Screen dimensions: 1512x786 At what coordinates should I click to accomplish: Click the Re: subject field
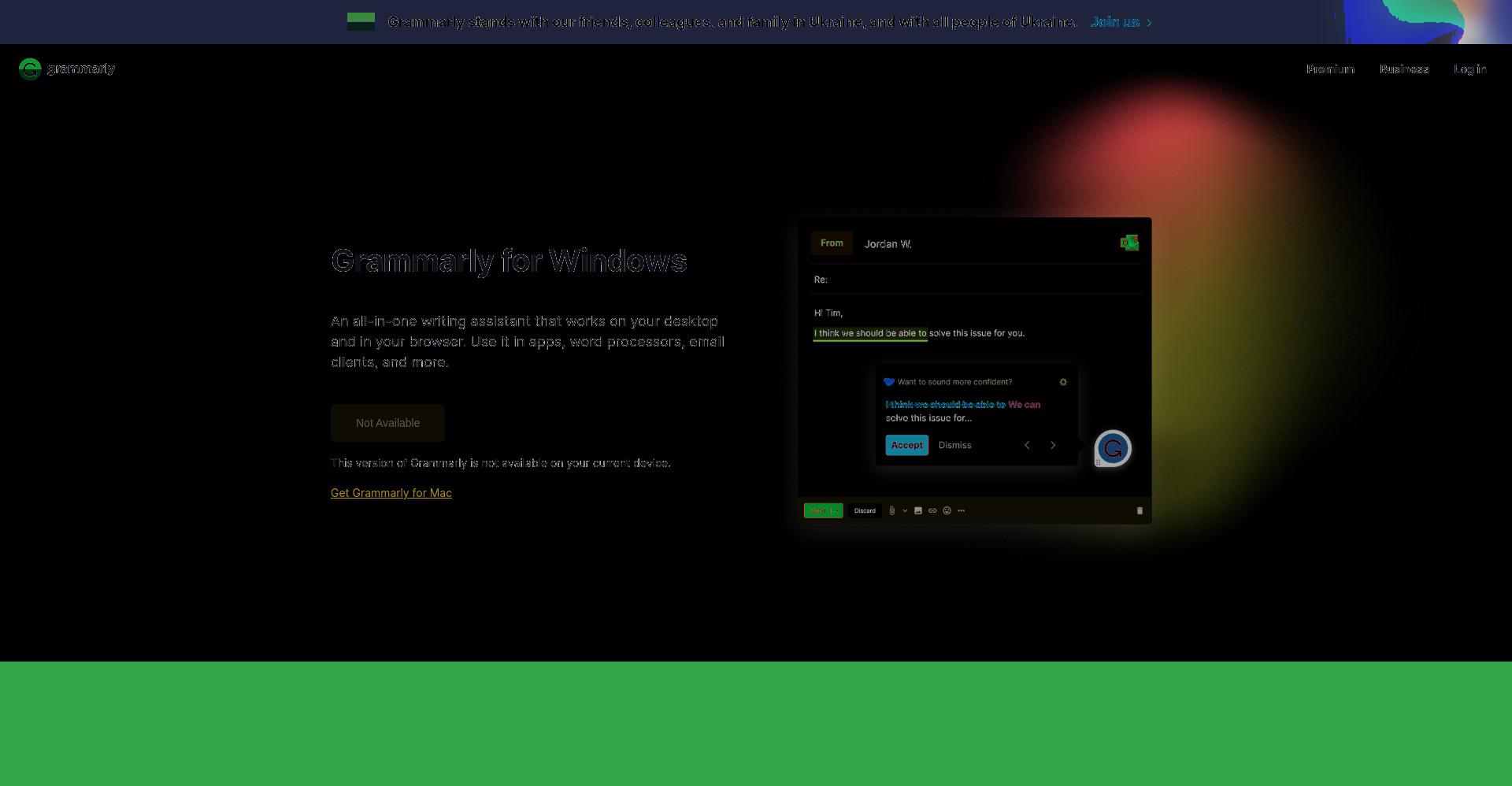coord(976,280)
